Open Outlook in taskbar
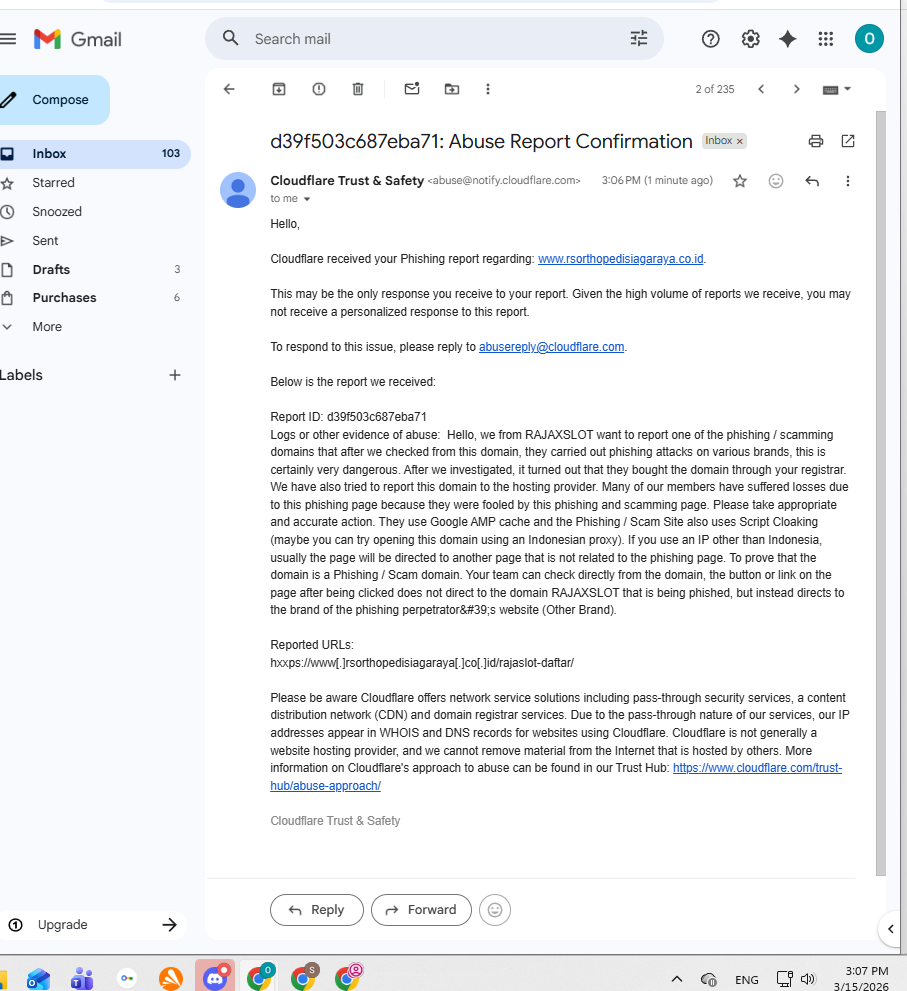Viewport: 907px width, 991px height. pyautogui.click(x=38, y=979)
